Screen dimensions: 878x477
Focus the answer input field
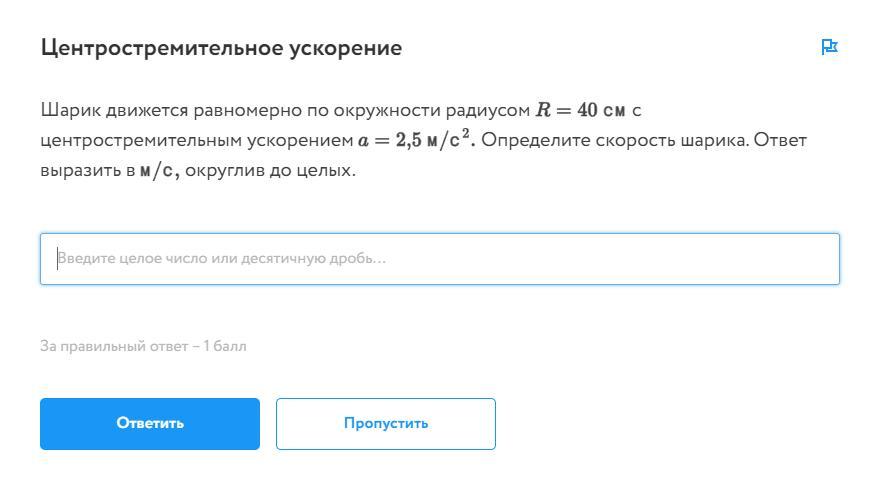tap(440, 259)
